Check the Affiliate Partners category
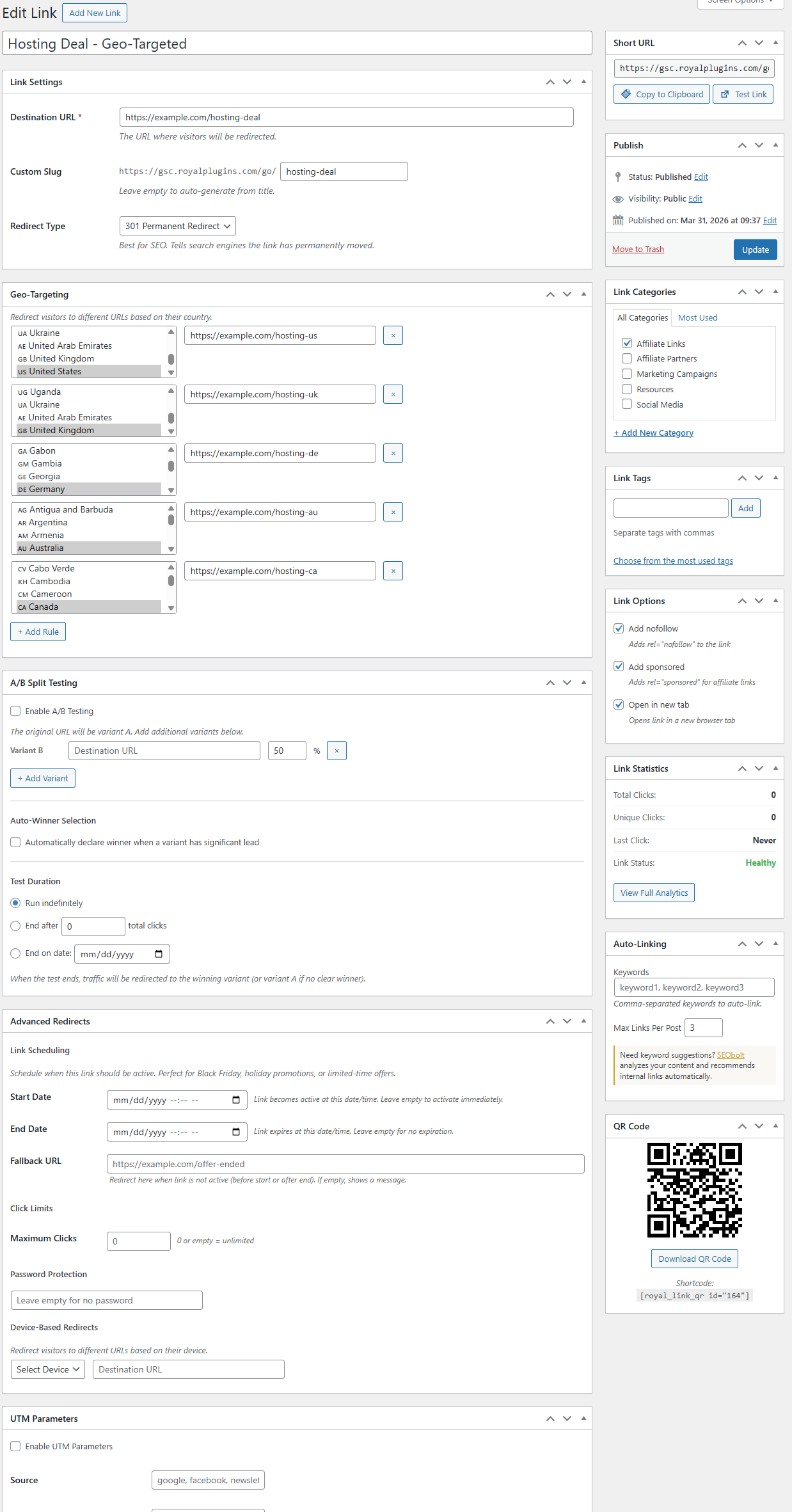Viewport: 792px width, 1512px height. pyautogui.click(x=627, y=359)
